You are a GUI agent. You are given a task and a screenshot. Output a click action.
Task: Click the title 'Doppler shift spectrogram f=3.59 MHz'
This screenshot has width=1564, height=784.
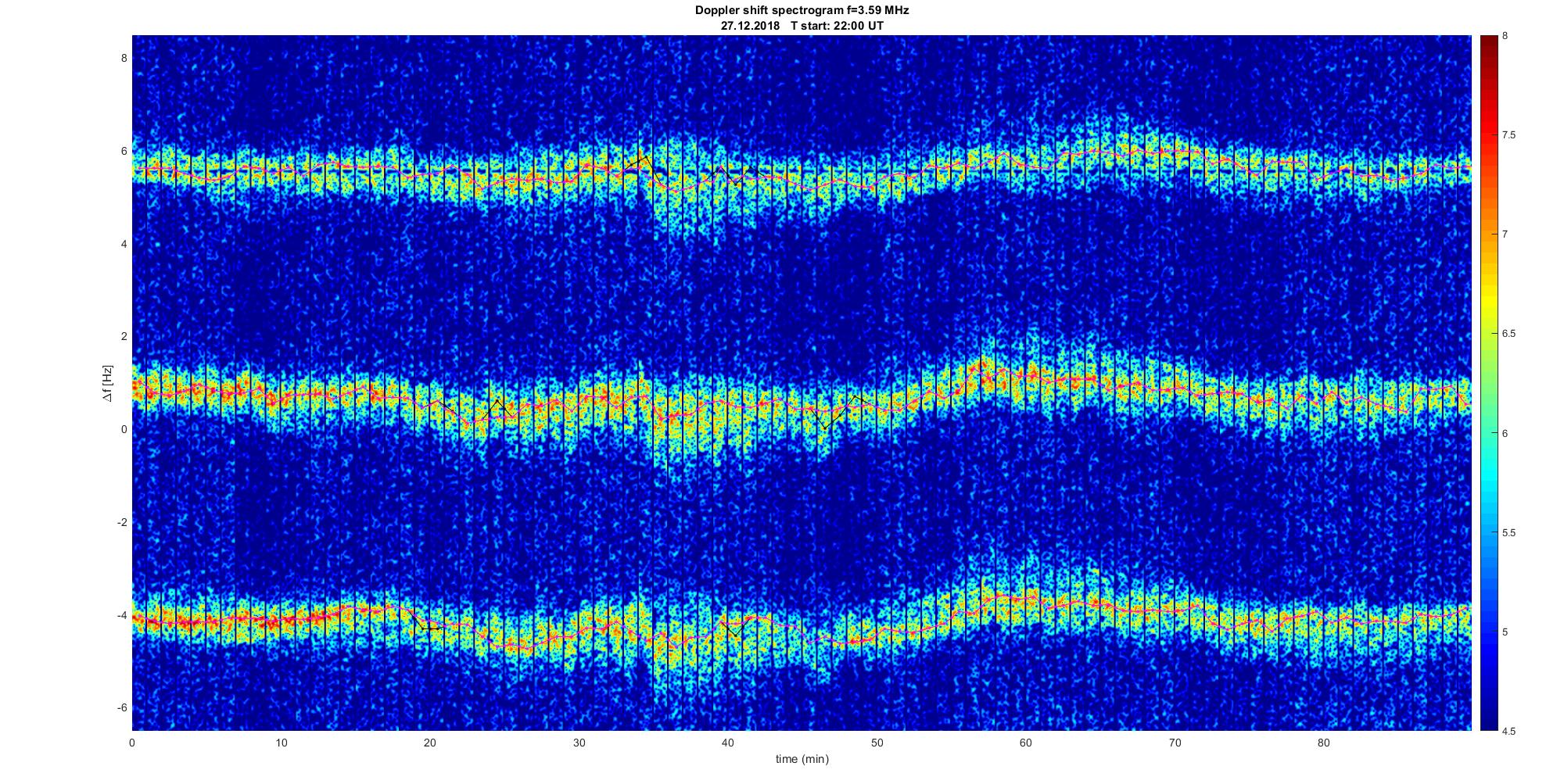[x=802, y=10]
